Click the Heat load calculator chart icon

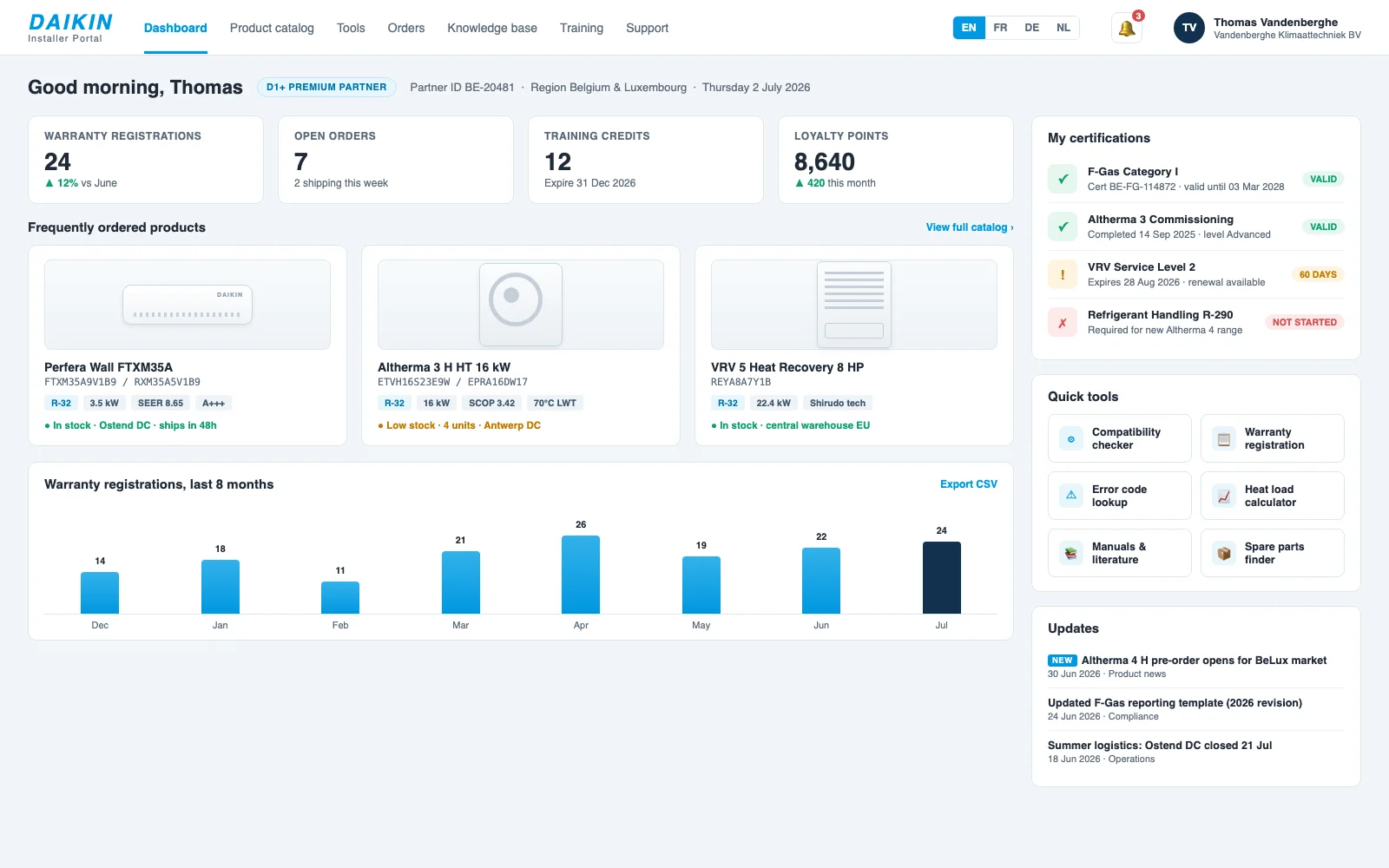1224,496
